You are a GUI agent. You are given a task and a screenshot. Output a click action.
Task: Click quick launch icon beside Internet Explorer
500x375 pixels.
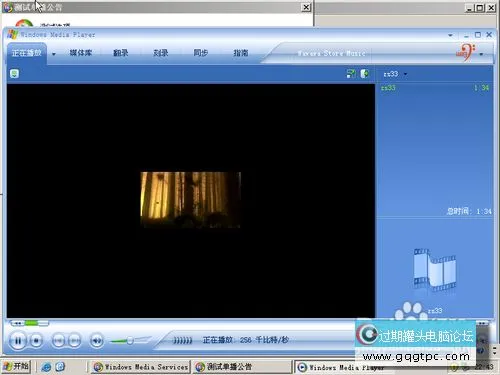60,367
